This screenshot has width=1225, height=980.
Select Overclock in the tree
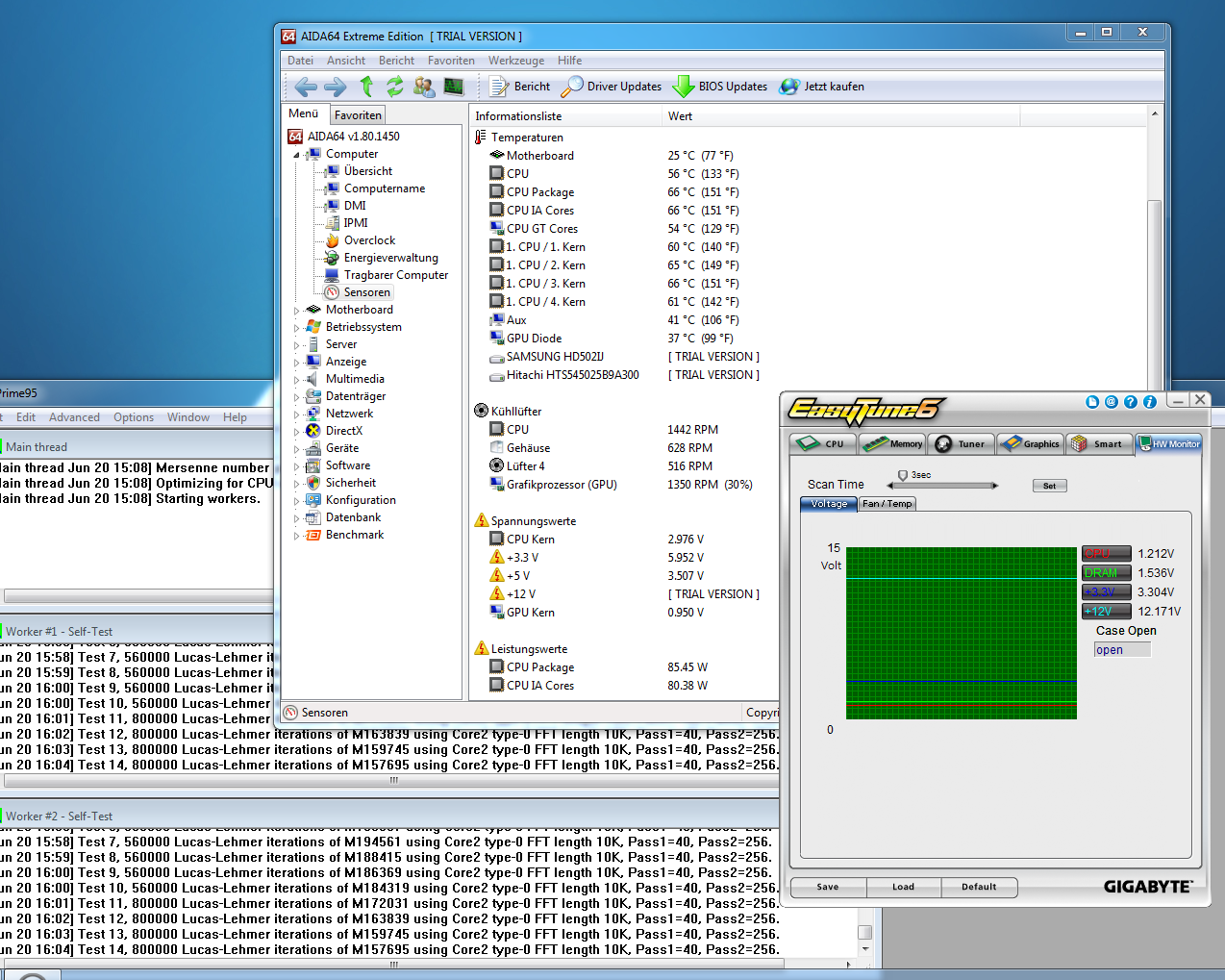(369, 240)
